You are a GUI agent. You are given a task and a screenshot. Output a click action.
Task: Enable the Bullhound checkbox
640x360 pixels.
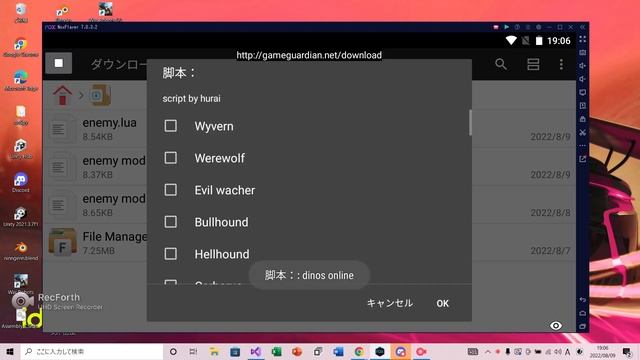(x=171, y=222)
